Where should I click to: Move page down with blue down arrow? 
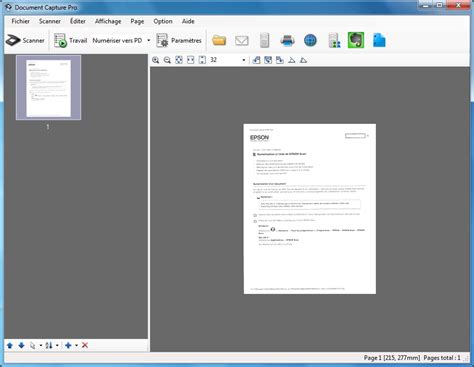21,345
